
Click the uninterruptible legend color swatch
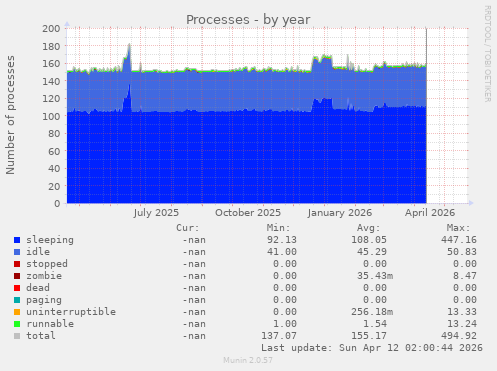pos(17,312)
